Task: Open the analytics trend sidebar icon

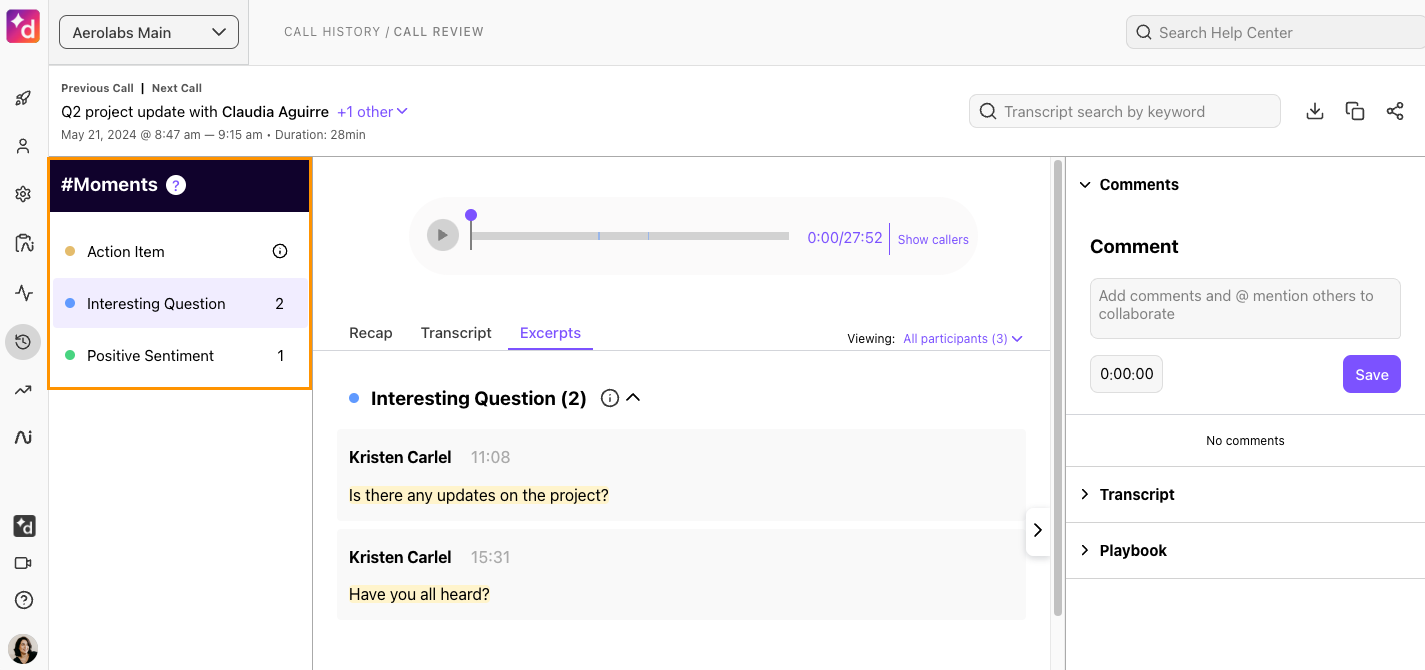Action: 23,390
